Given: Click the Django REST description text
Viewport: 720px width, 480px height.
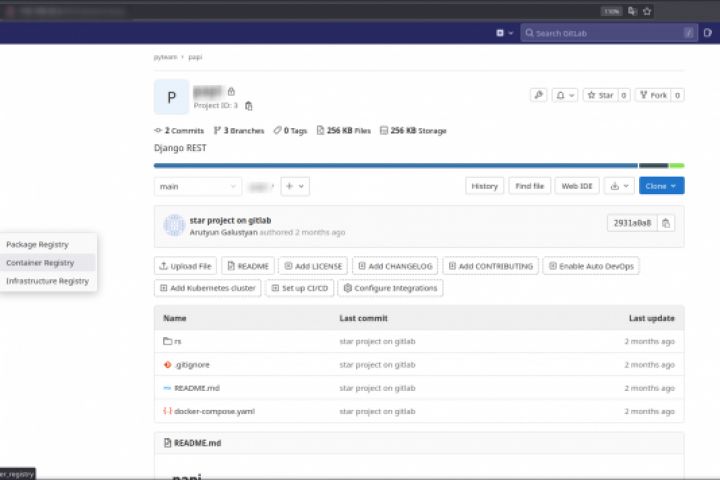Looking at the screenshot, I should tap(180, 148).
